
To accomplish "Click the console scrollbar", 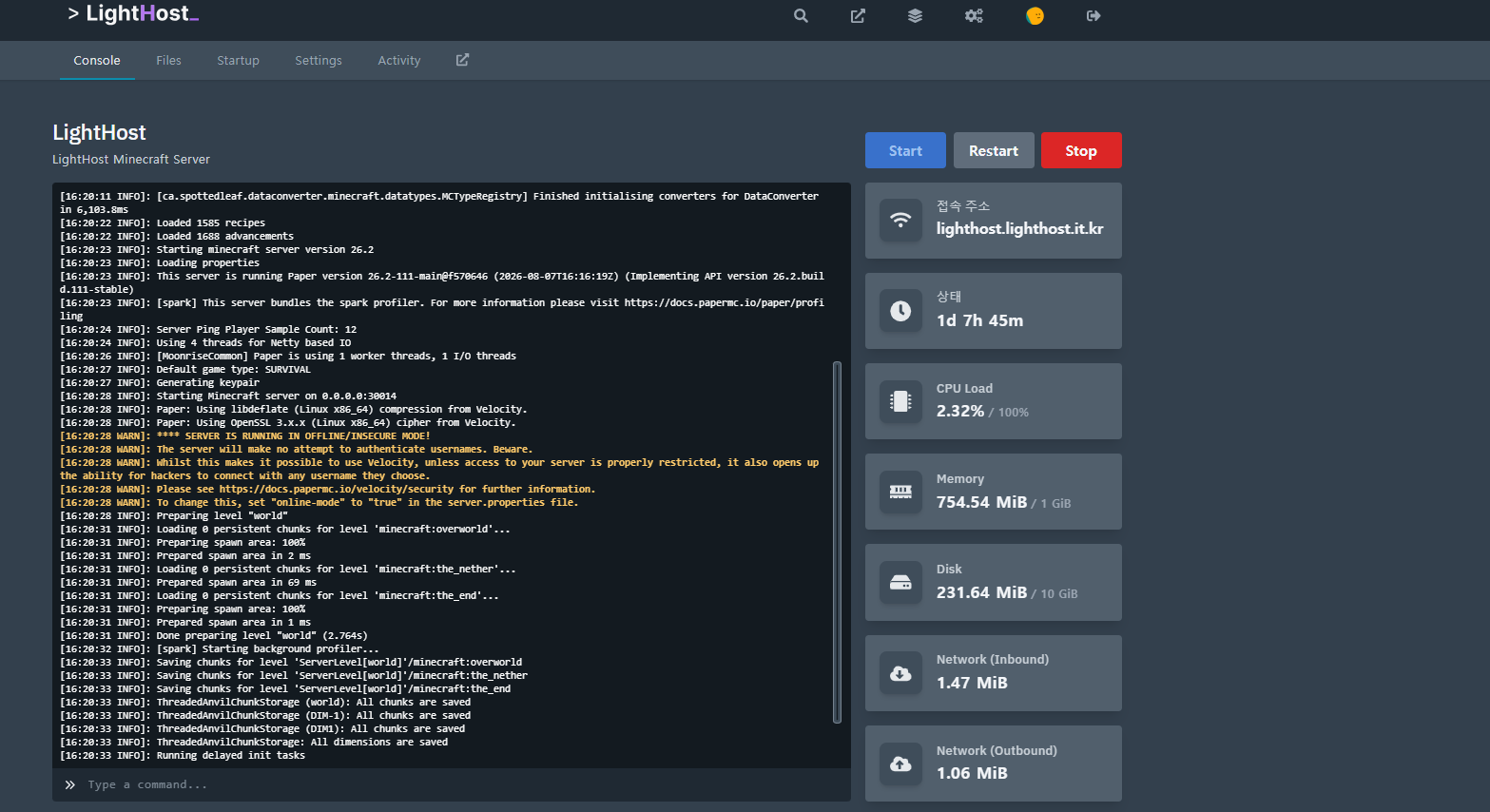I will click(x=837, y=542).
